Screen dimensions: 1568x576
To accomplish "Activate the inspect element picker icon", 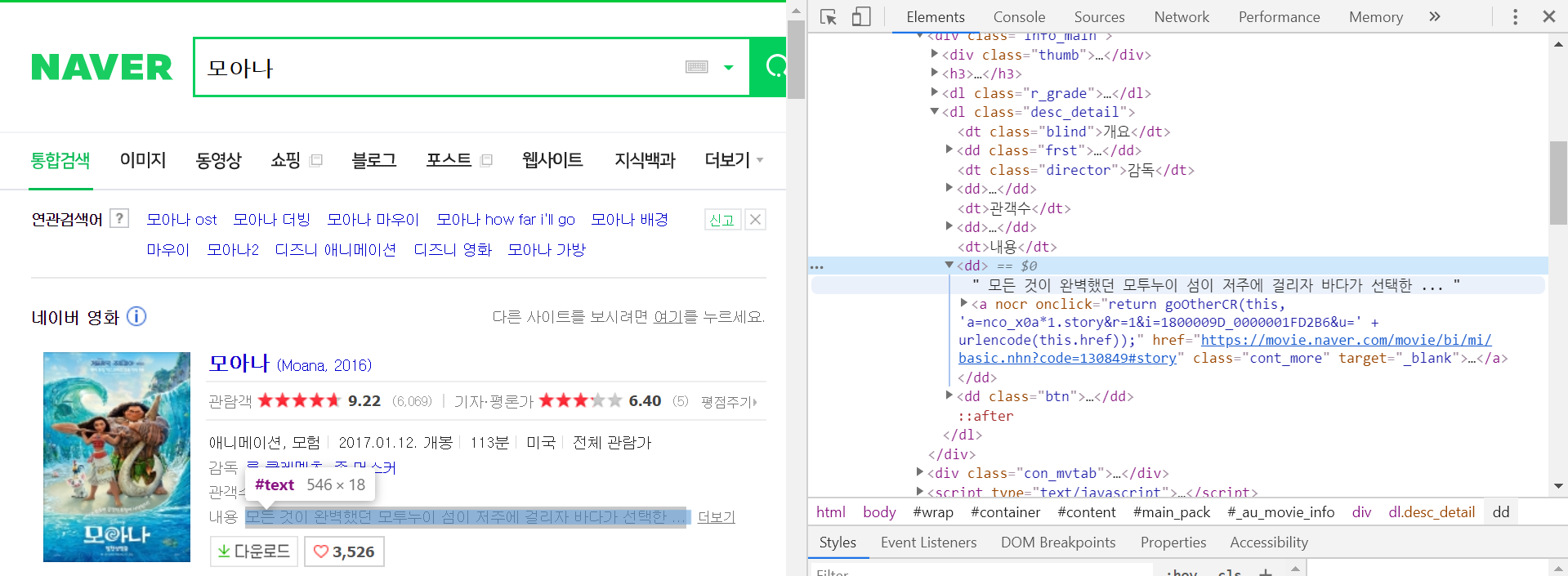I will [828, 16].
